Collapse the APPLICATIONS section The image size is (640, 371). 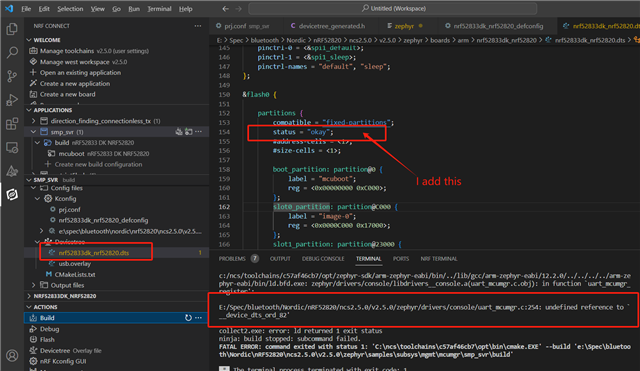click(x=29, y=110)
